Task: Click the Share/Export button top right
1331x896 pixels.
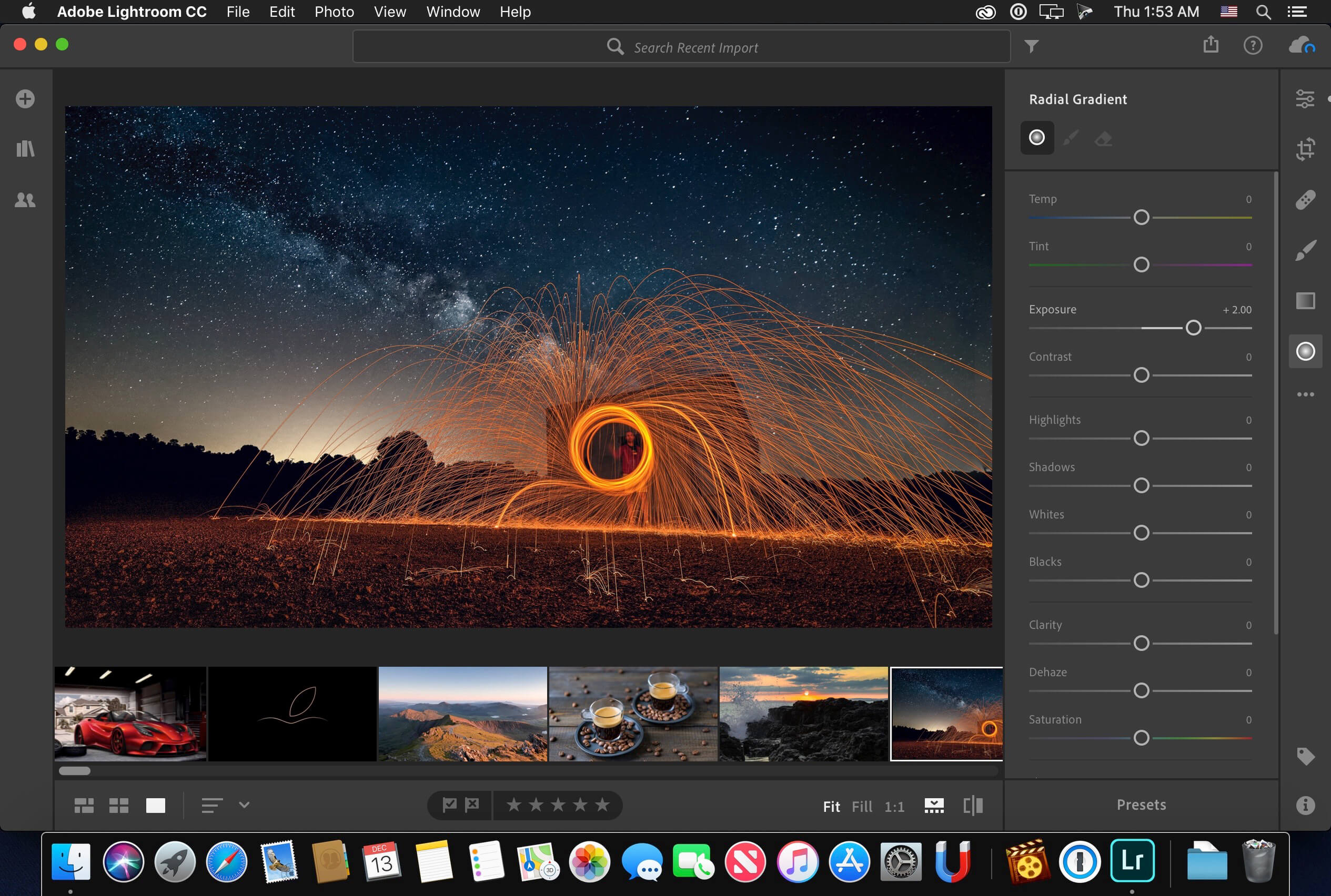Action: pyautogui.click(x=1210, y=46)
